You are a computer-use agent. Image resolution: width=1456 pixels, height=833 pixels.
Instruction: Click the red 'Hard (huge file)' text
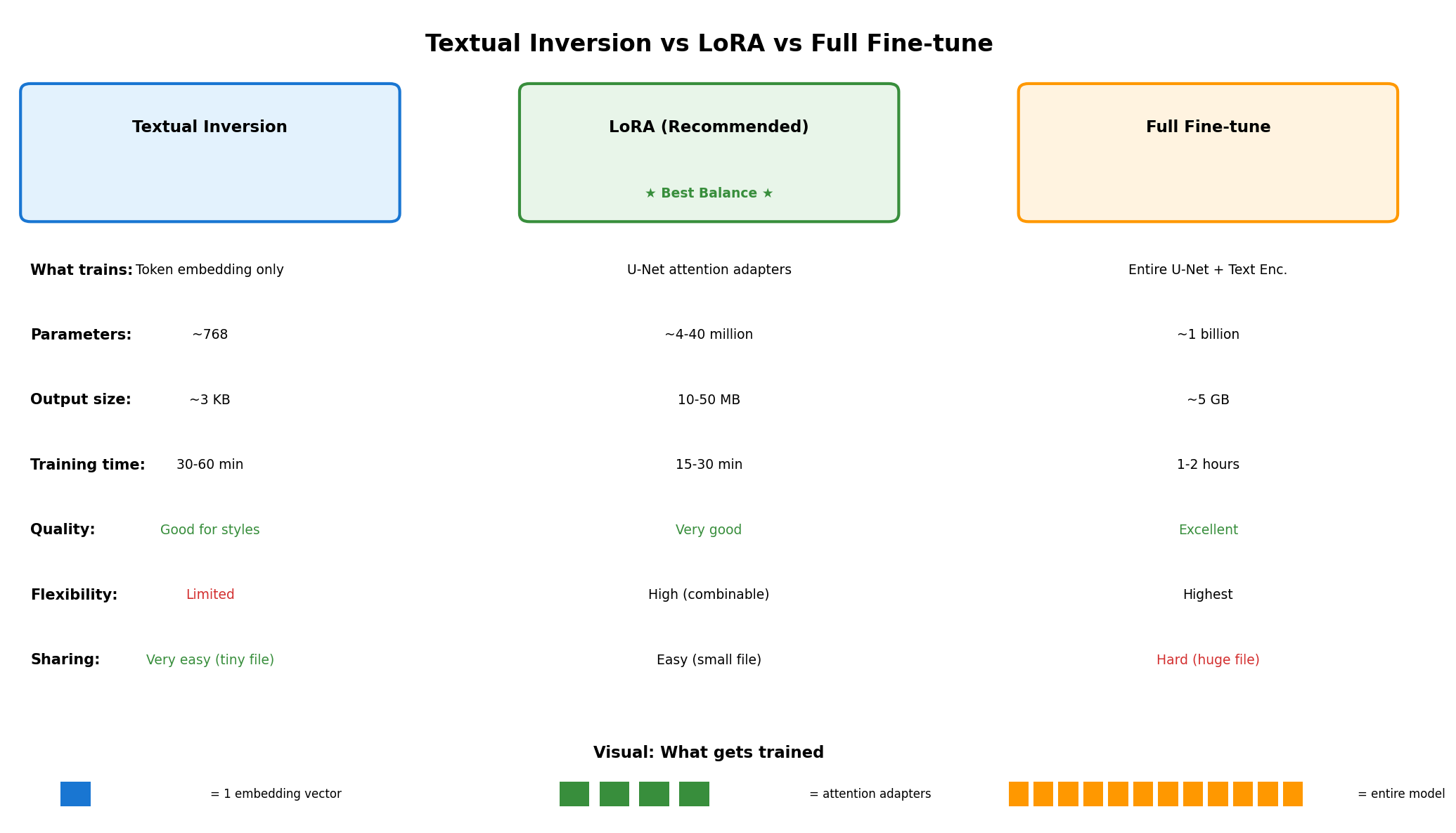(x=1208, y=660)
